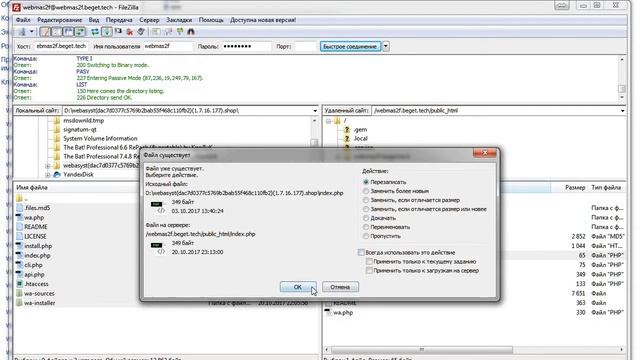Expand the YandexDisk tree node
This screenshot has width=640, height=360.
48,175
